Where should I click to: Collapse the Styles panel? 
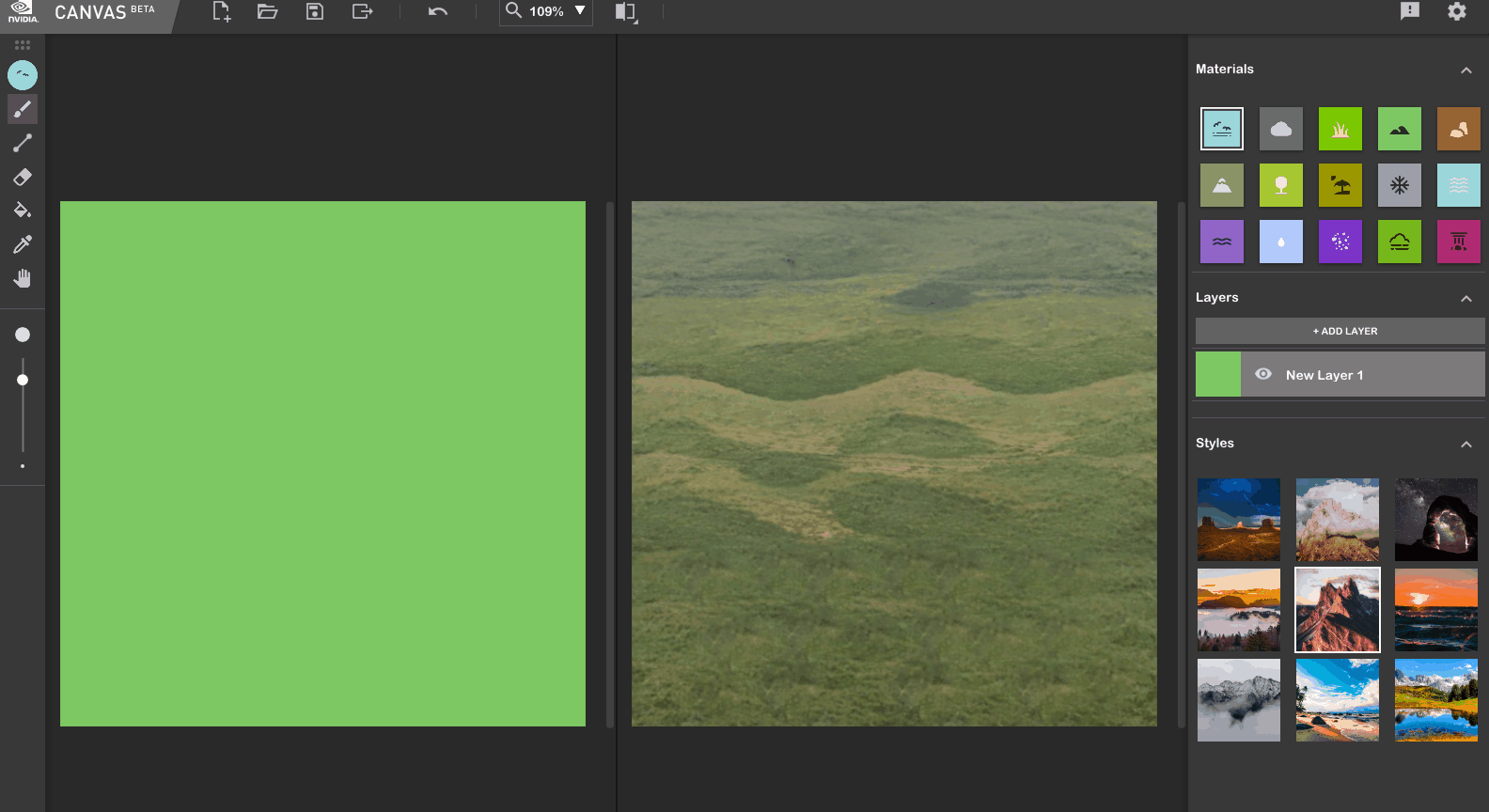[x=1465, y=445]
